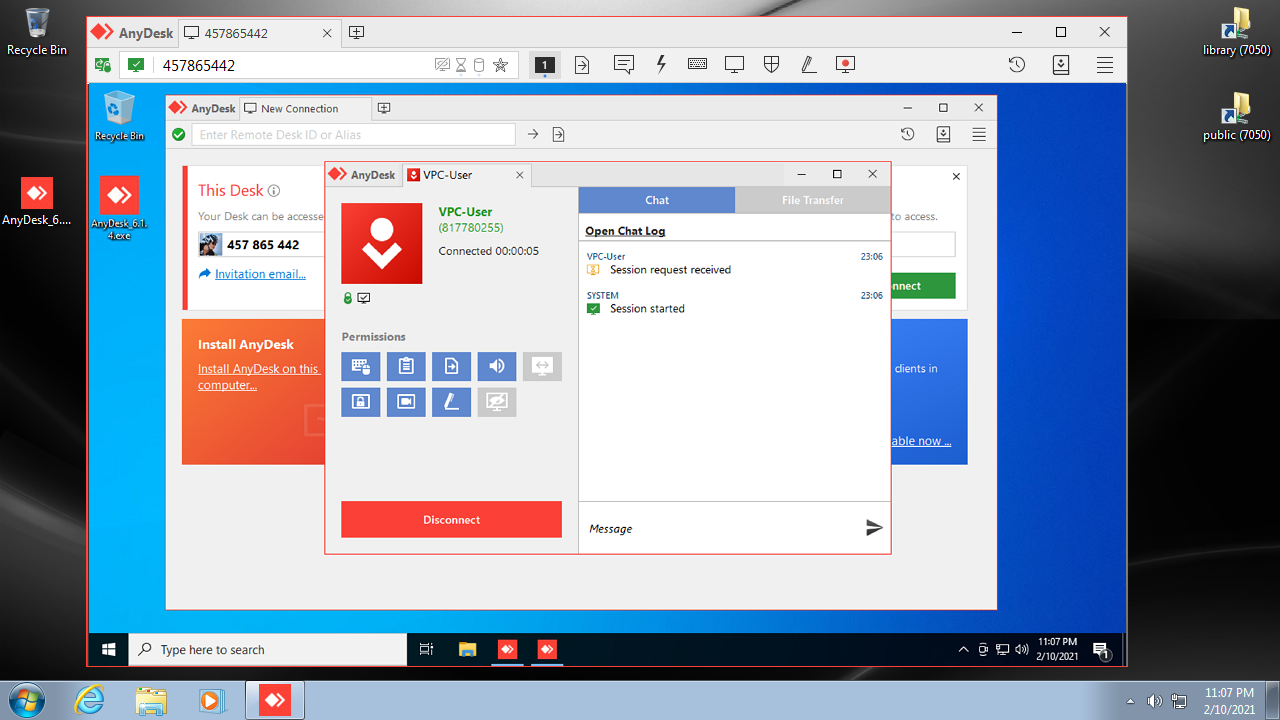Viewport: 1280px width, 720px height.
Task: Open session history clock icon in outer toolbar
Action: 1017,65
